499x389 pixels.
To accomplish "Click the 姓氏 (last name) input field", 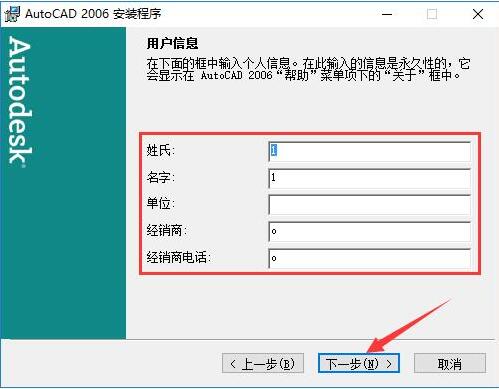I will point(369,152).
